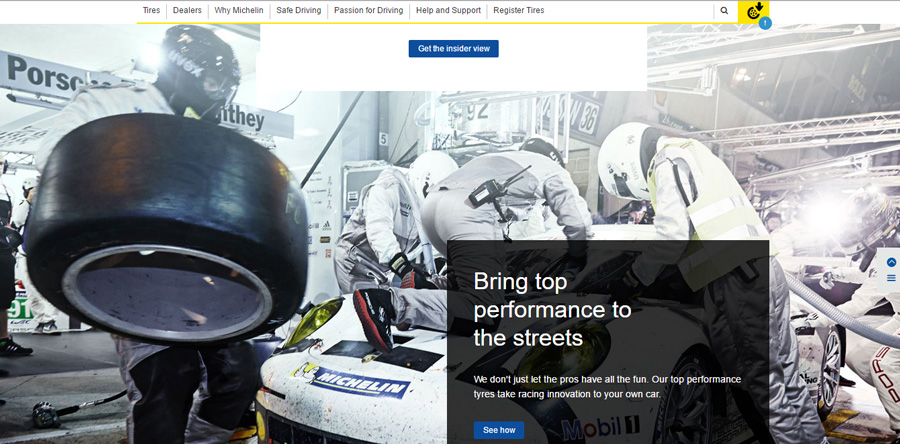Click the search magnifier icon
Image resolution: width=900 pixels, height=444 pixels.
point(724,11)
